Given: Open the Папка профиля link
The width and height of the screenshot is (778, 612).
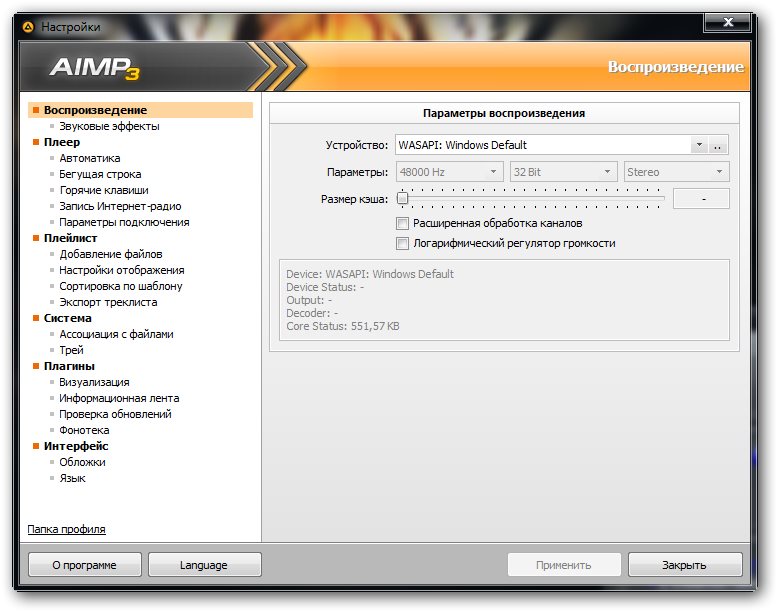Looking at the screenshot, I should (x=66, y=529).
